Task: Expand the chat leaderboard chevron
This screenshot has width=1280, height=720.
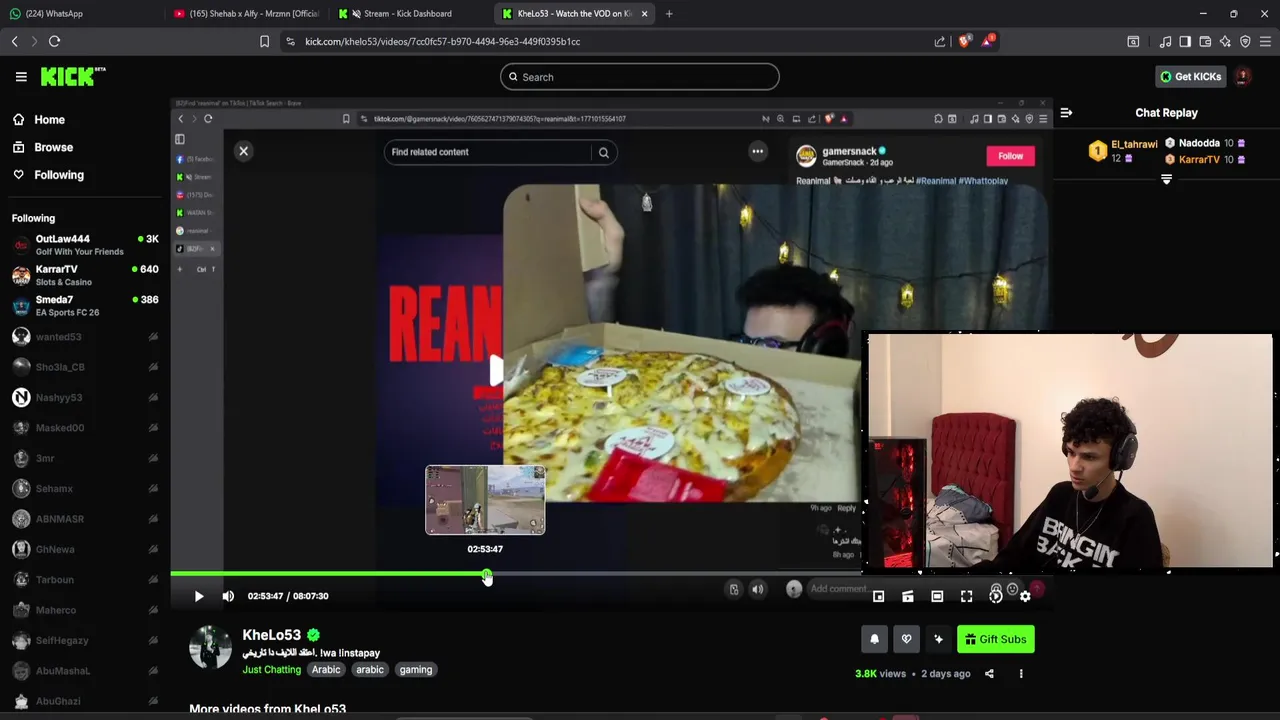Action: tap(1166, 179)
